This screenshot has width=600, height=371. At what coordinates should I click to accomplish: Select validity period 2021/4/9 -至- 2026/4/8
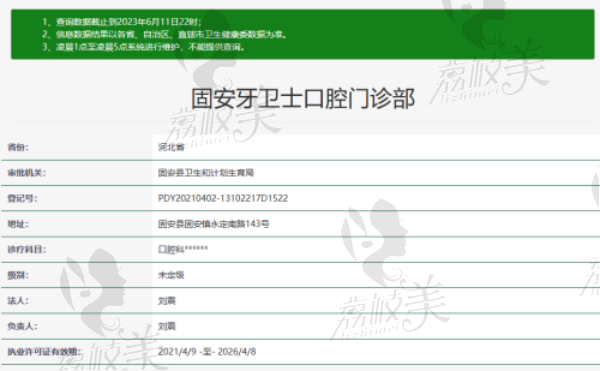point(207,351)
